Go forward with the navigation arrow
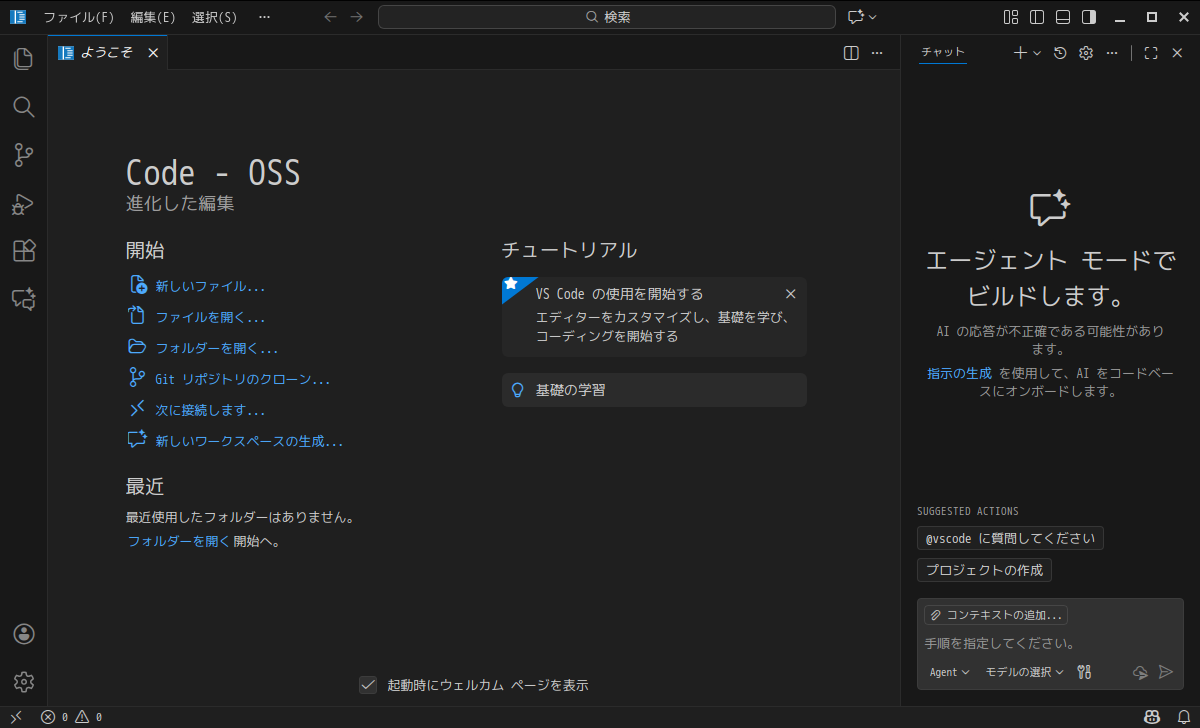 357,17
